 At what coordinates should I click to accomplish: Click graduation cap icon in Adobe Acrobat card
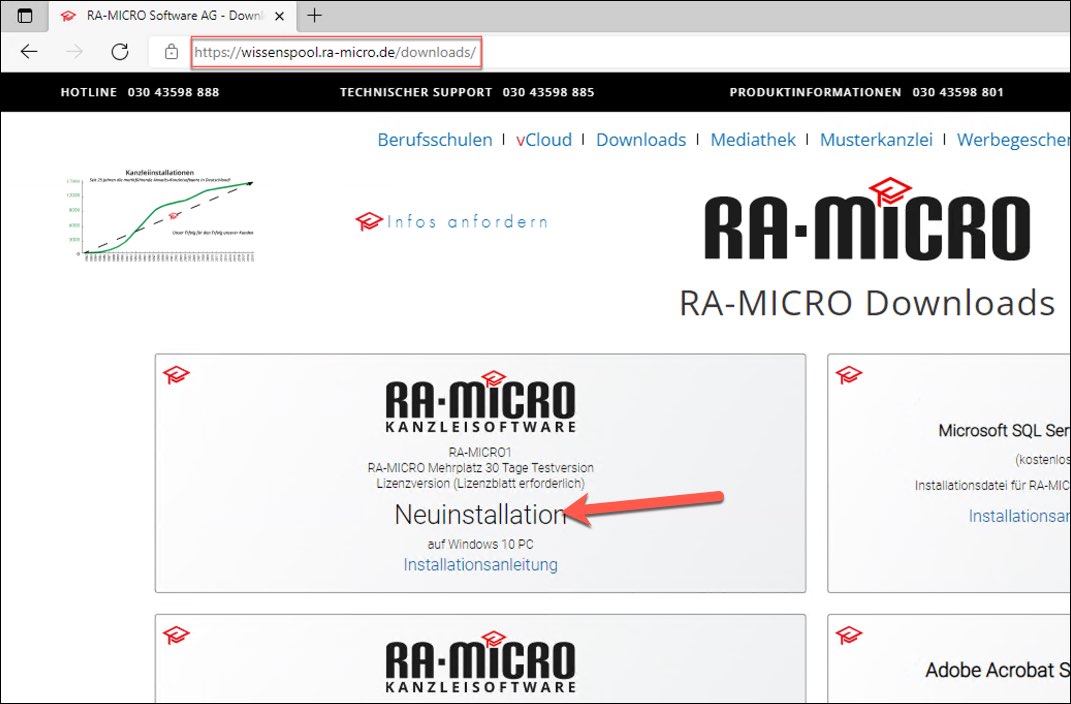(848, 635)
